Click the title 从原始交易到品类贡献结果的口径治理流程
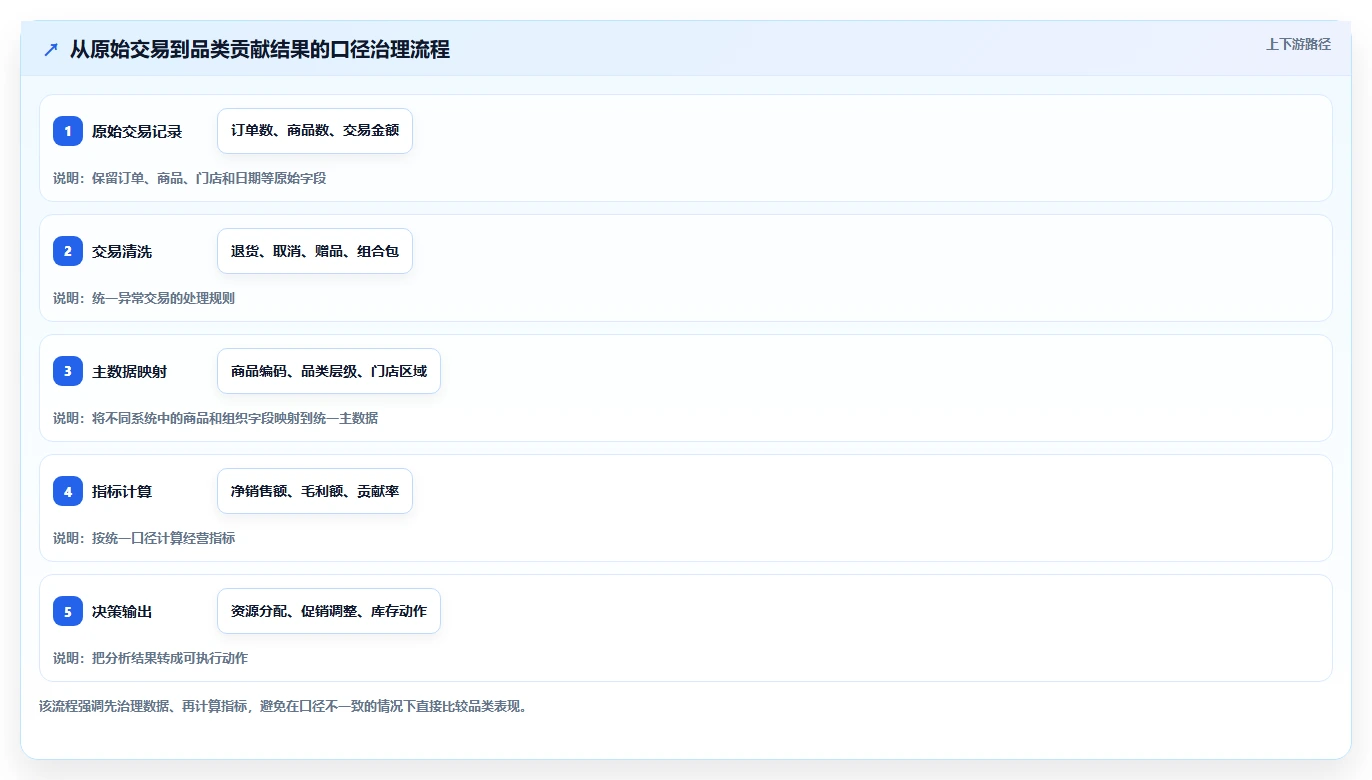1372x780 pixels. click(x=260, y=49)
